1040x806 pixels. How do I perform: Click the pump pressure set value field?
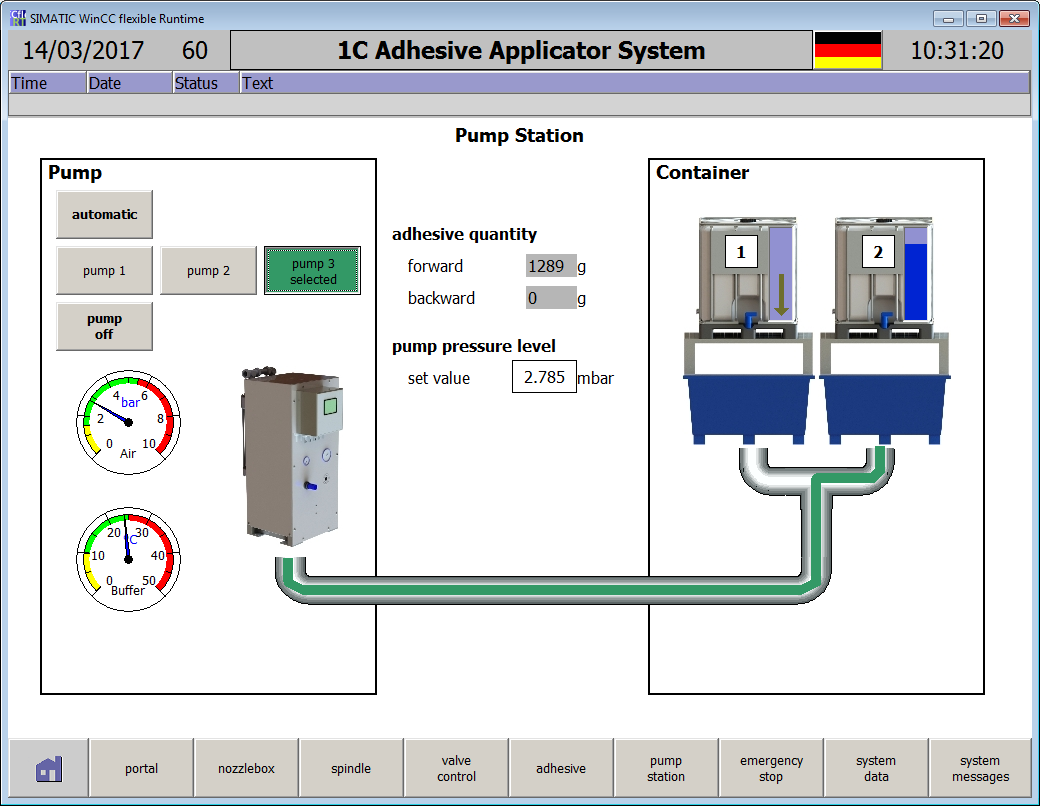pos(544,377)
